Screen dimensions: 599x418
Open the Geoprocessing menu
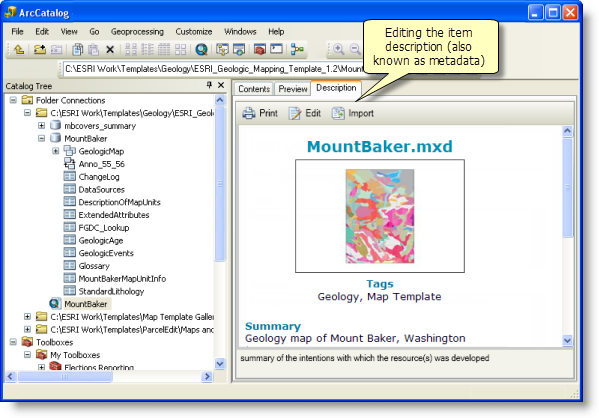click(x=137, y=32)
